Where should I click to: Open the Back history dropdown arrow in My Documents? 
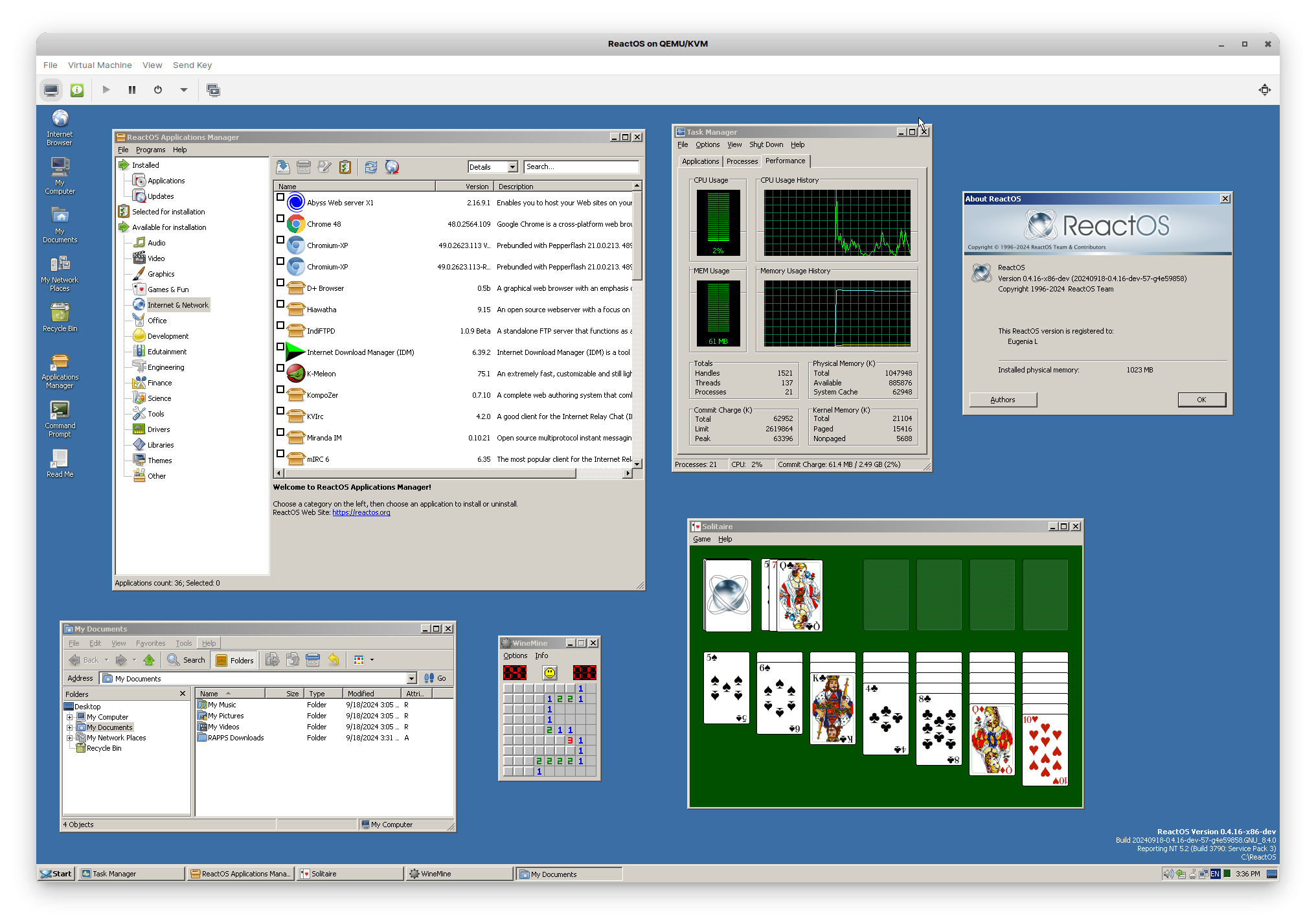106,660
